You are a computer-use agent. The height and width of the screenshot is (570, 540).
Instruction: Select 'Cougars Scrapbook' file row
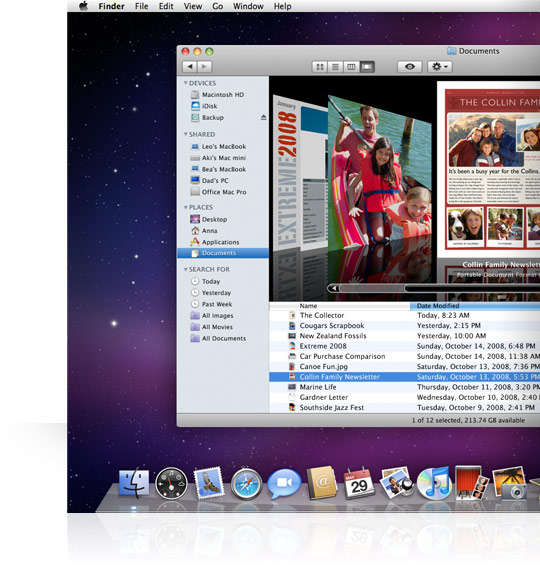click(x=404, y=325)
